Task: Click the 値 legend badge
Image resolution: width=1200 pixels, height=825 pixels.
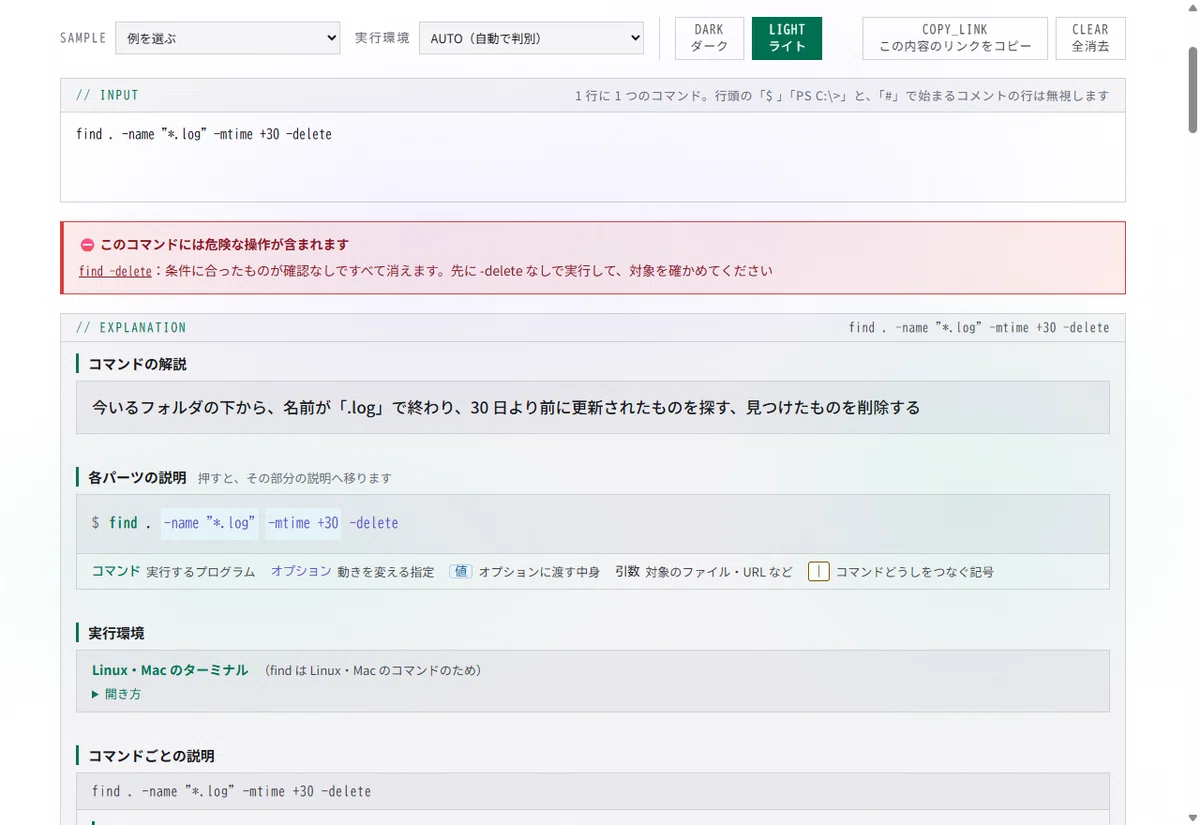Action: [460, 572]
